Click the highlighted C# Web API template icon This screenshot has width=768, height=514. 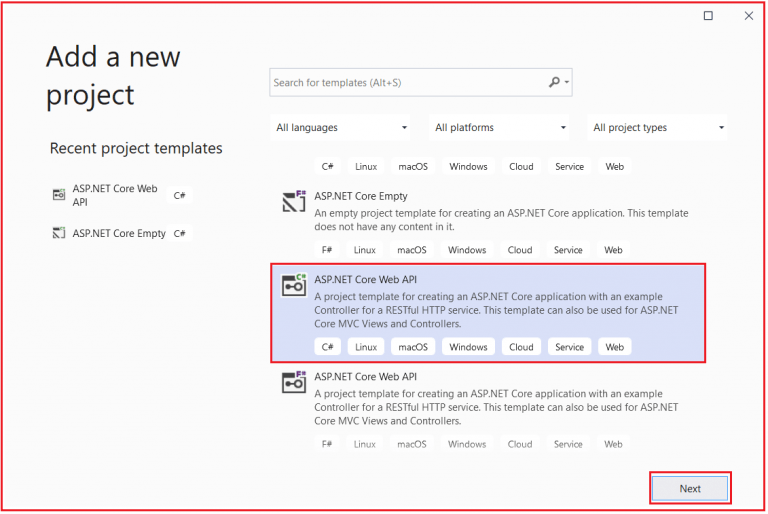pos(293,286)
